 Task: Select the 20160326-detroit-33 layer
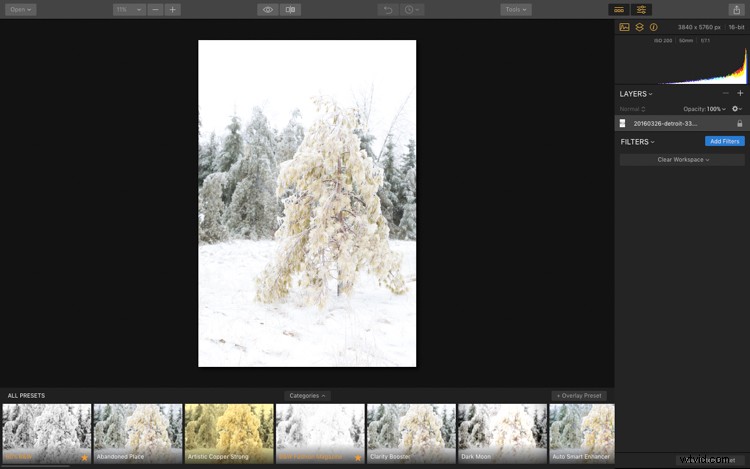pos(681,123)
